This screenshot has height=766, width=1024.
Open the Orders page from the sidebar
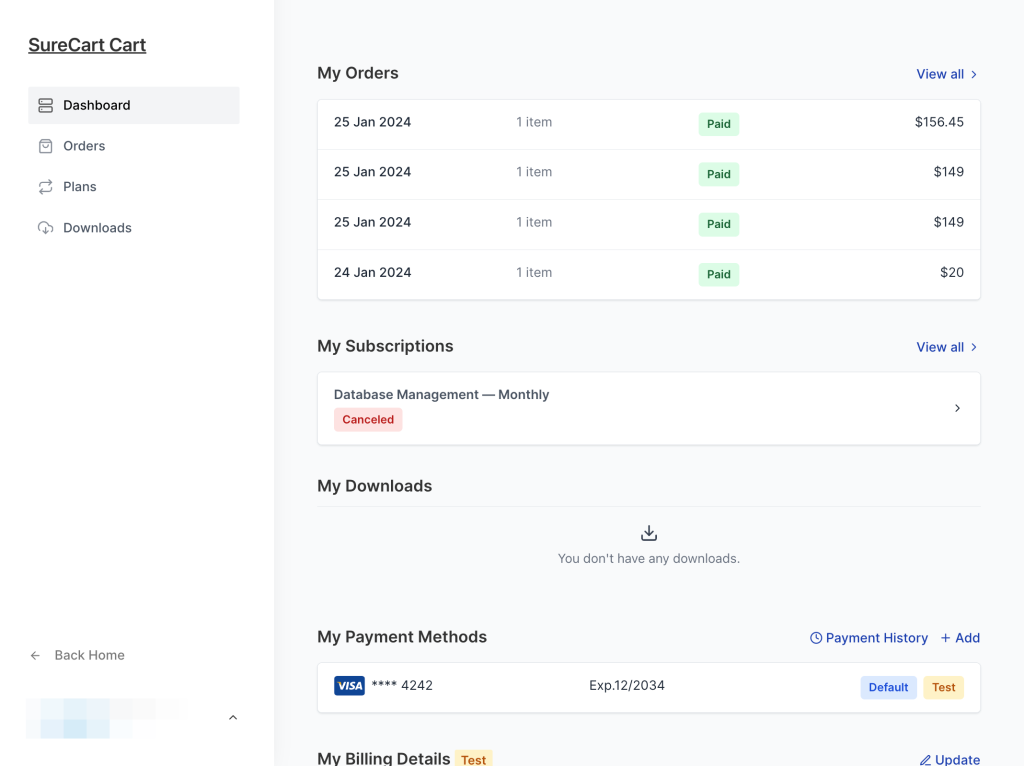(x=84, y=145)
